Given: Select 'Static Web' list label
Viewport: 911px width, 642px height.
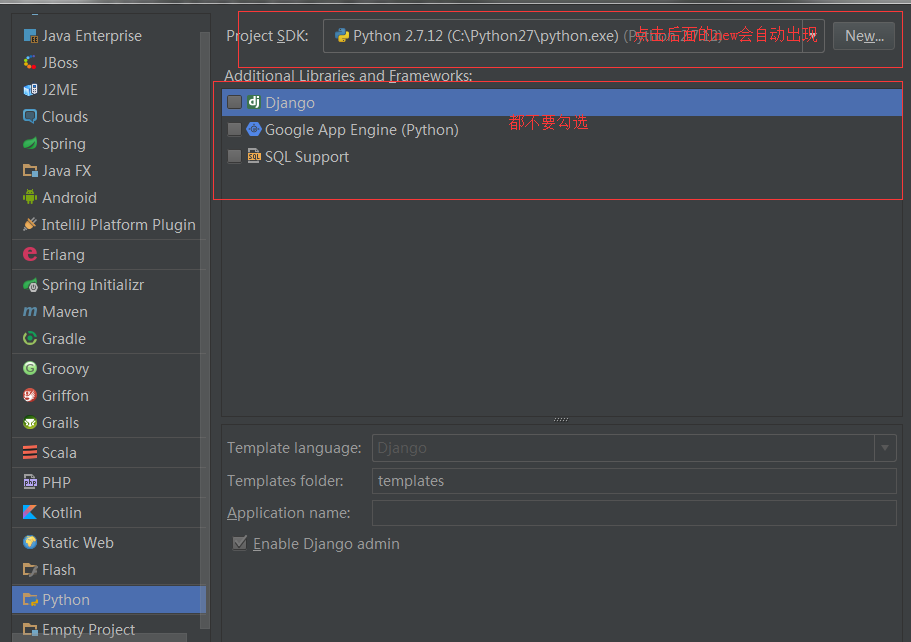Looking at the screenshot, I should coord(78,543).
